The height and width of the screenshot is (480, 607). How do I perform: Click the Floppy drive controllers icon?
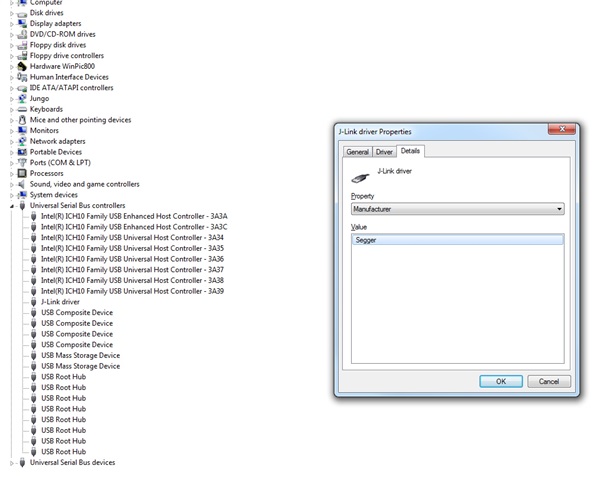22,56
